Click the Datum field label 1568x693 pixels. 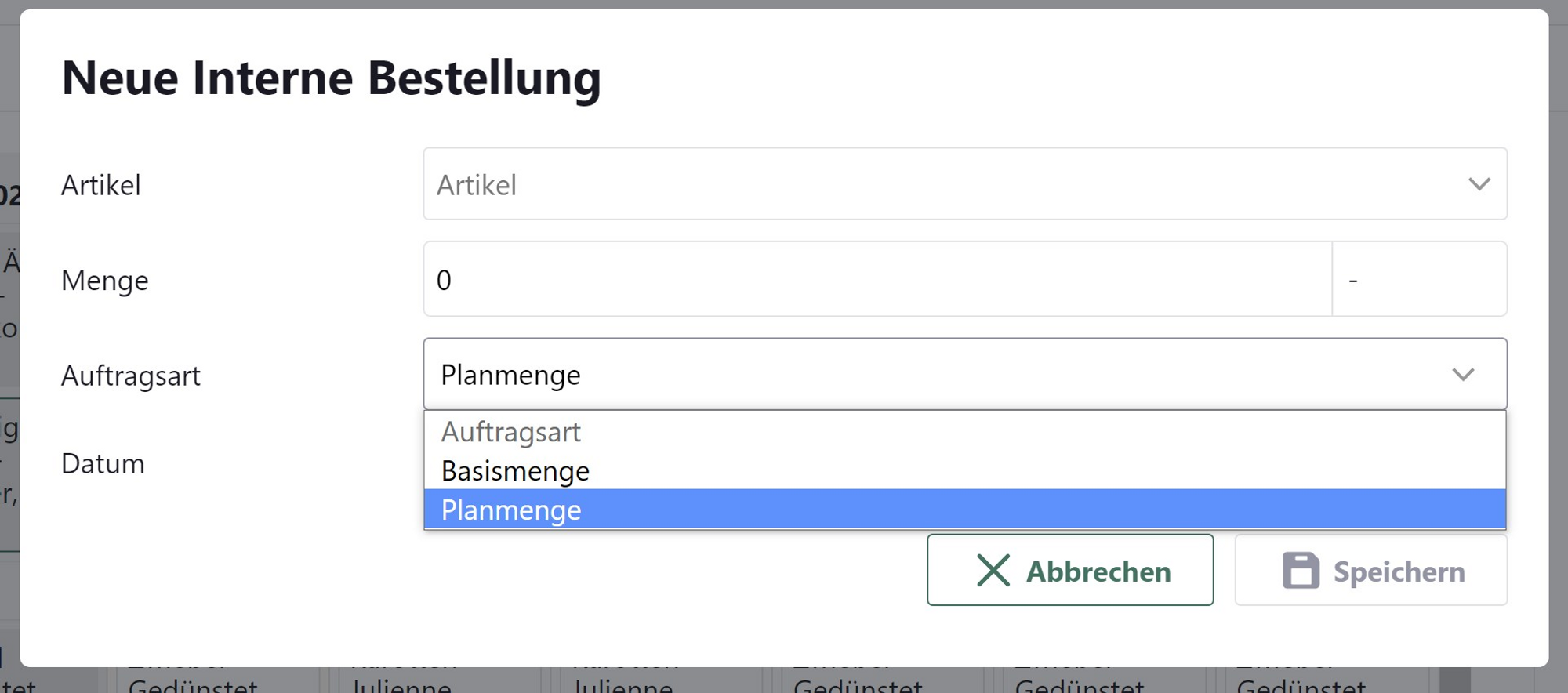point(103,464)
